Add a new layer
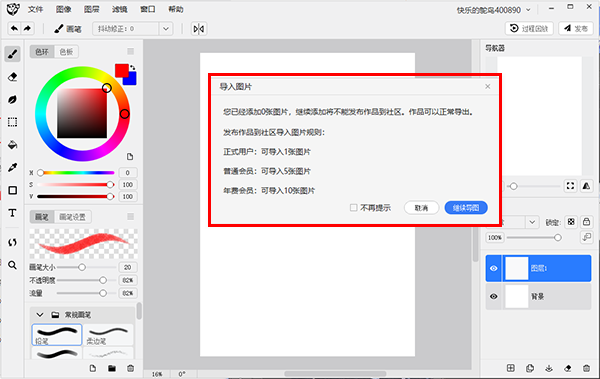The image size is (600, 379). (510, 368)
